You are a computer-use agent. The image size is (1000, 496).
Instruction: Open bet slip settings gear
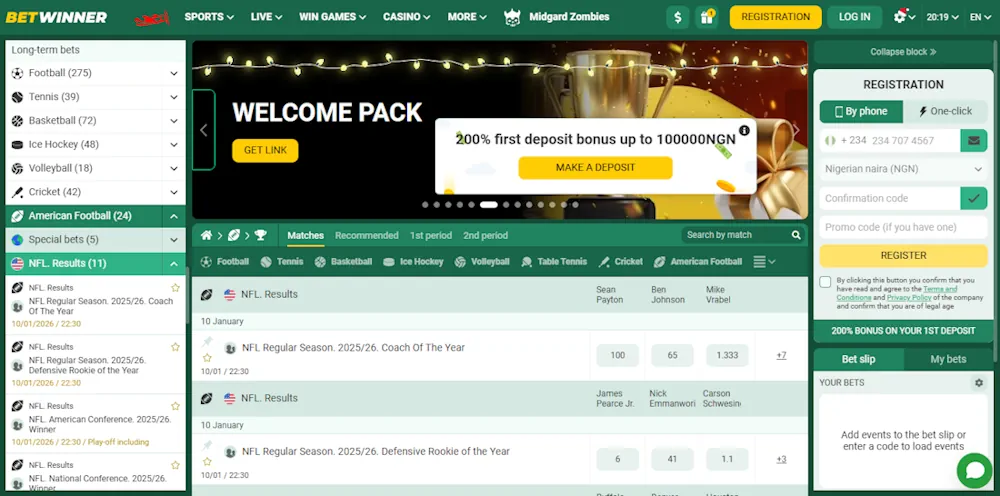(978, 383)
